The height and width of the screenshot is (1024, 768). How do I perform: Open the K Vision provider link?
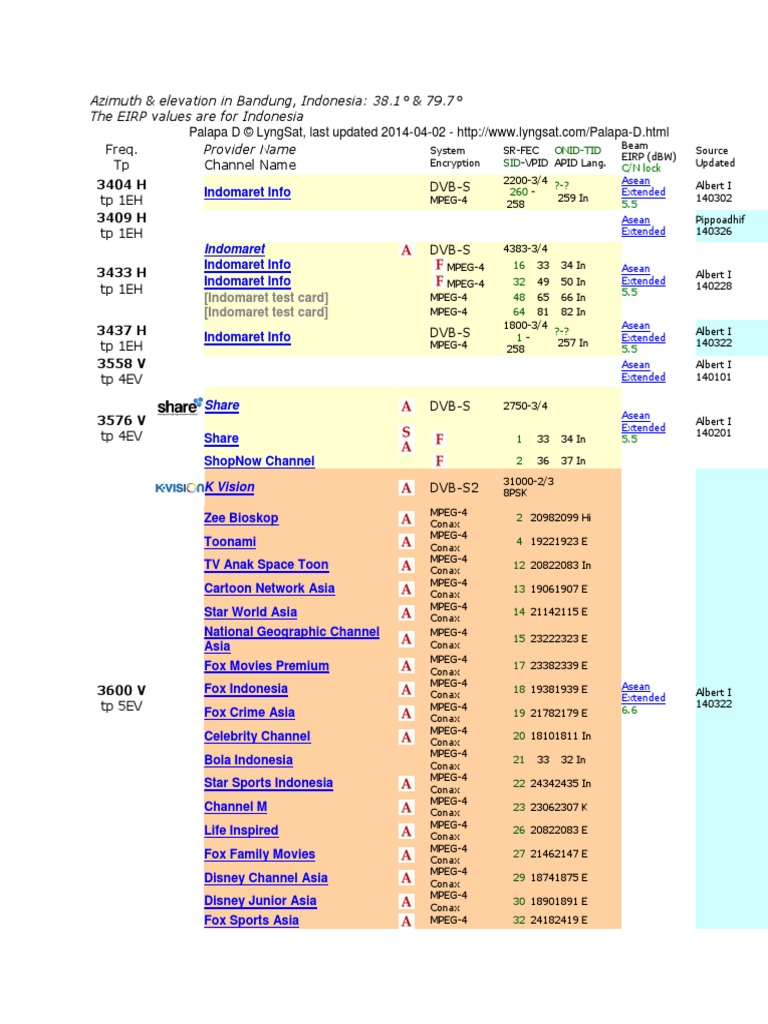(x=229, y=487)
